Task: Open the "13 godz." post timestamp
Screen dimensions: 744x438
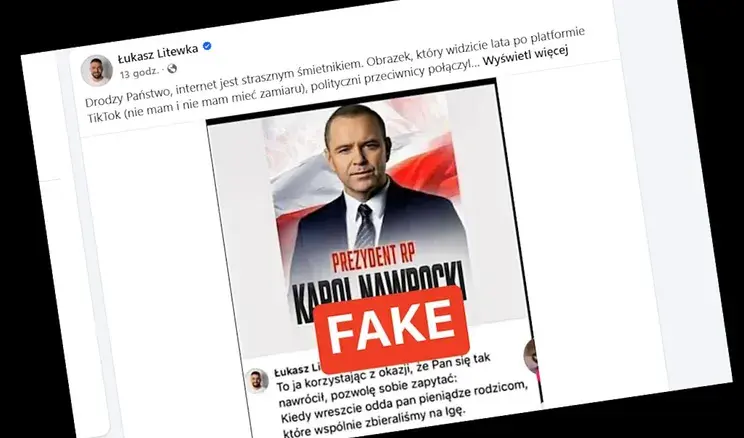Action: click(x=140, y=72)
